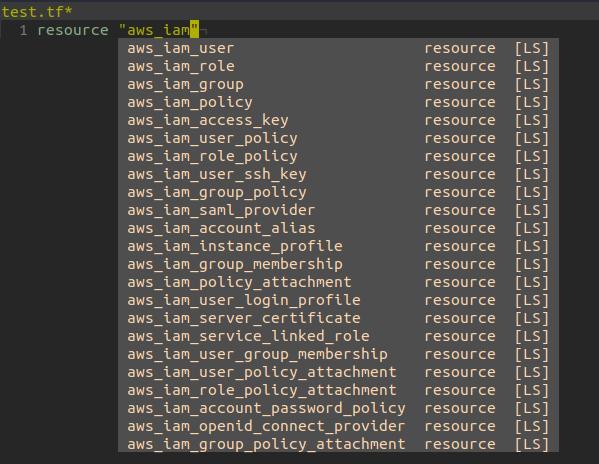This screenshot has width=599, height=464.
Task: Switch to the test.tf buffer tab
Action: [37, 12]
